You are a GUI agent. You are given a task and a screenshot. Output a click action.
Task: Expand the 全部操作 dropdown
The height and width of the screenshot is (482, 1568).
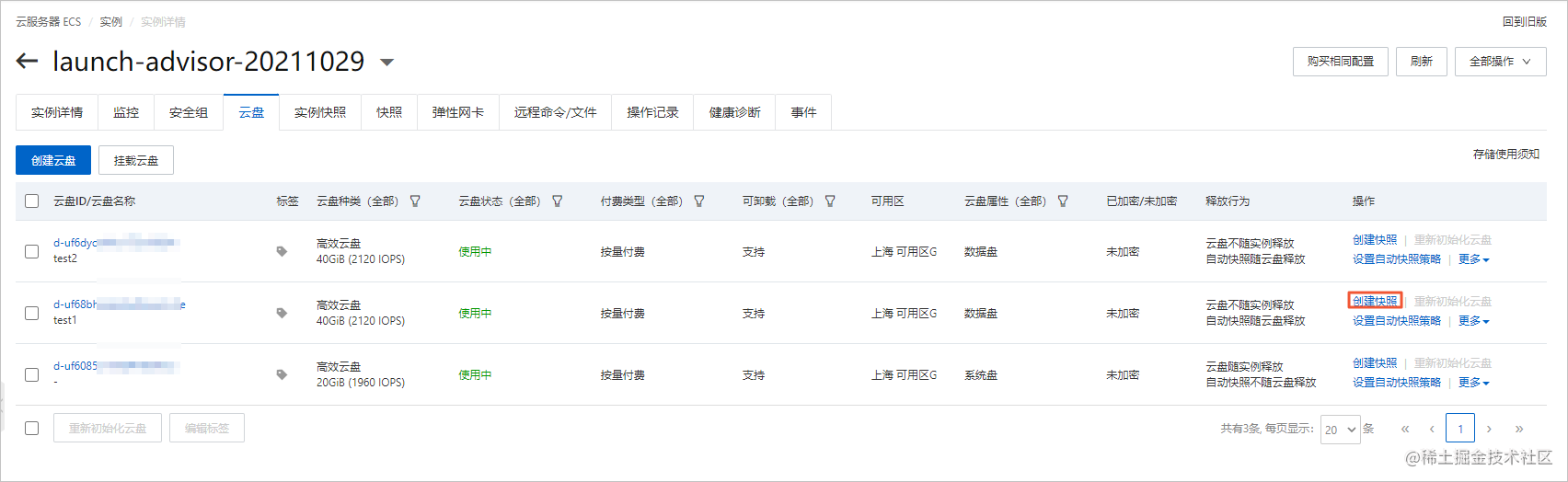1500,62
